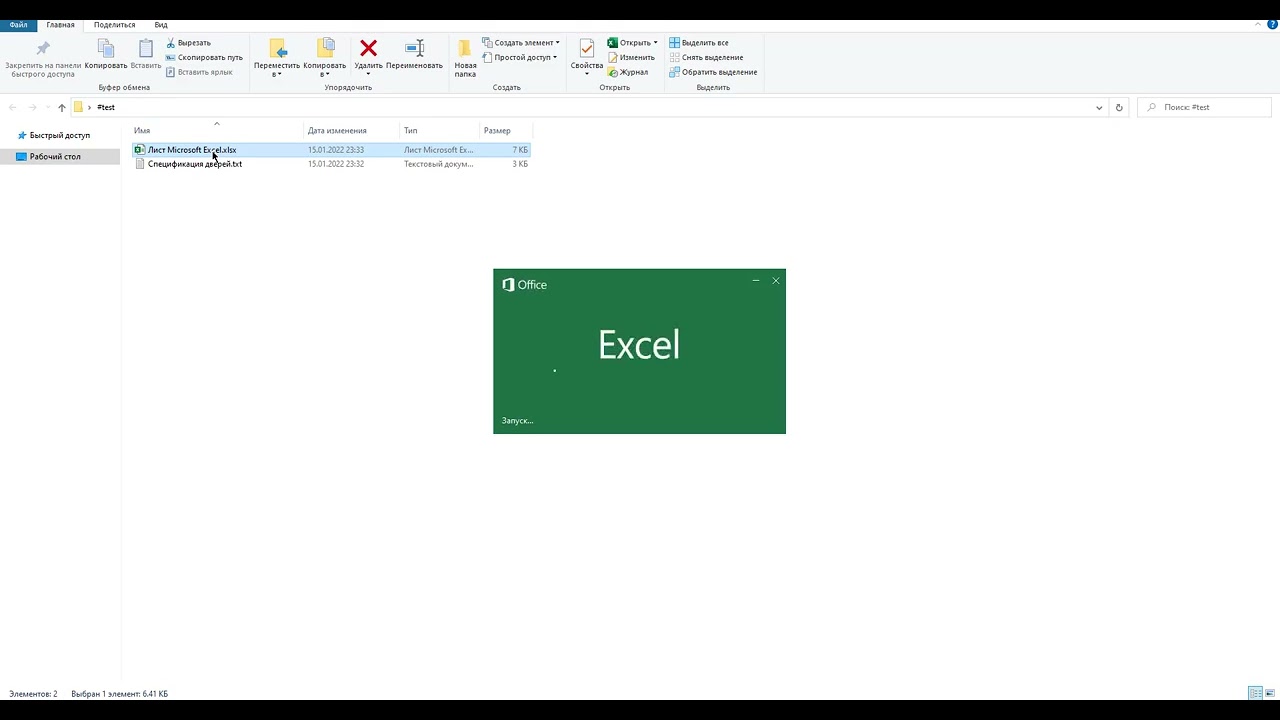
Task: Close the Excel splash screen
Action: tap(776, 281)
